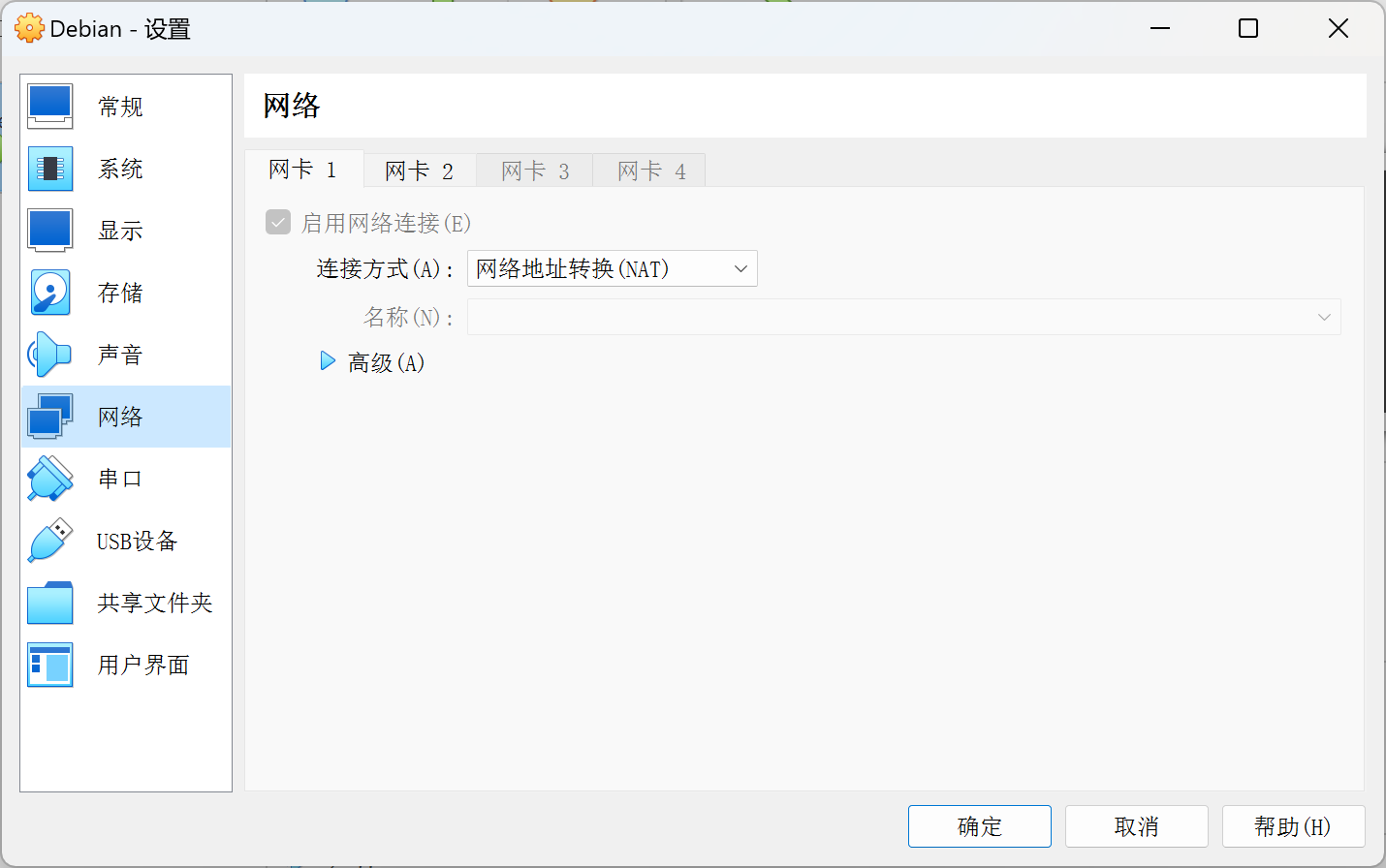Select the 声音 speaker icon
1386x868 pixels.
[50, 355]
